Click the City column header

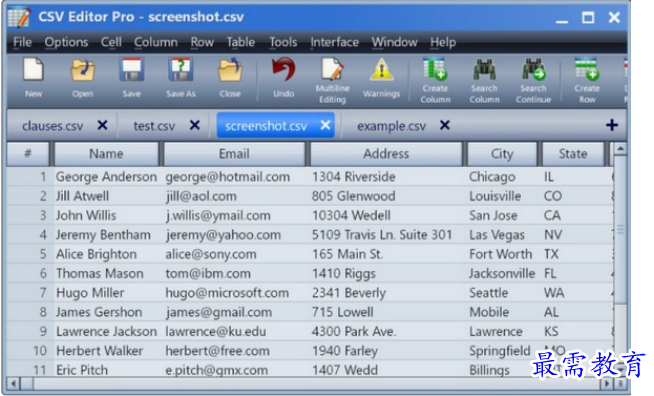[502, 154]
